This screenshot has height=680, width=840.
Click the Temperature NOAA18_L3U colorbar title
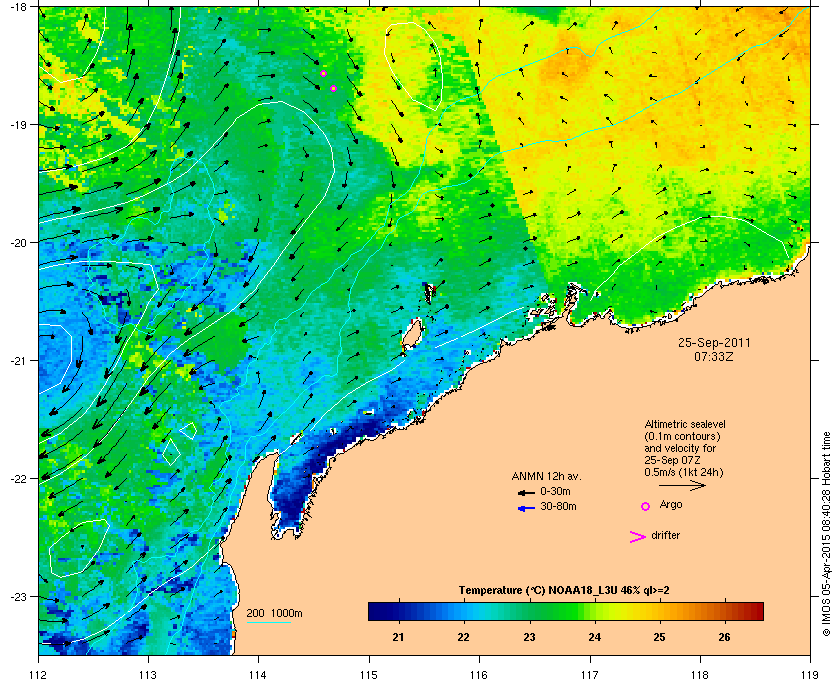tap(564, 590)
